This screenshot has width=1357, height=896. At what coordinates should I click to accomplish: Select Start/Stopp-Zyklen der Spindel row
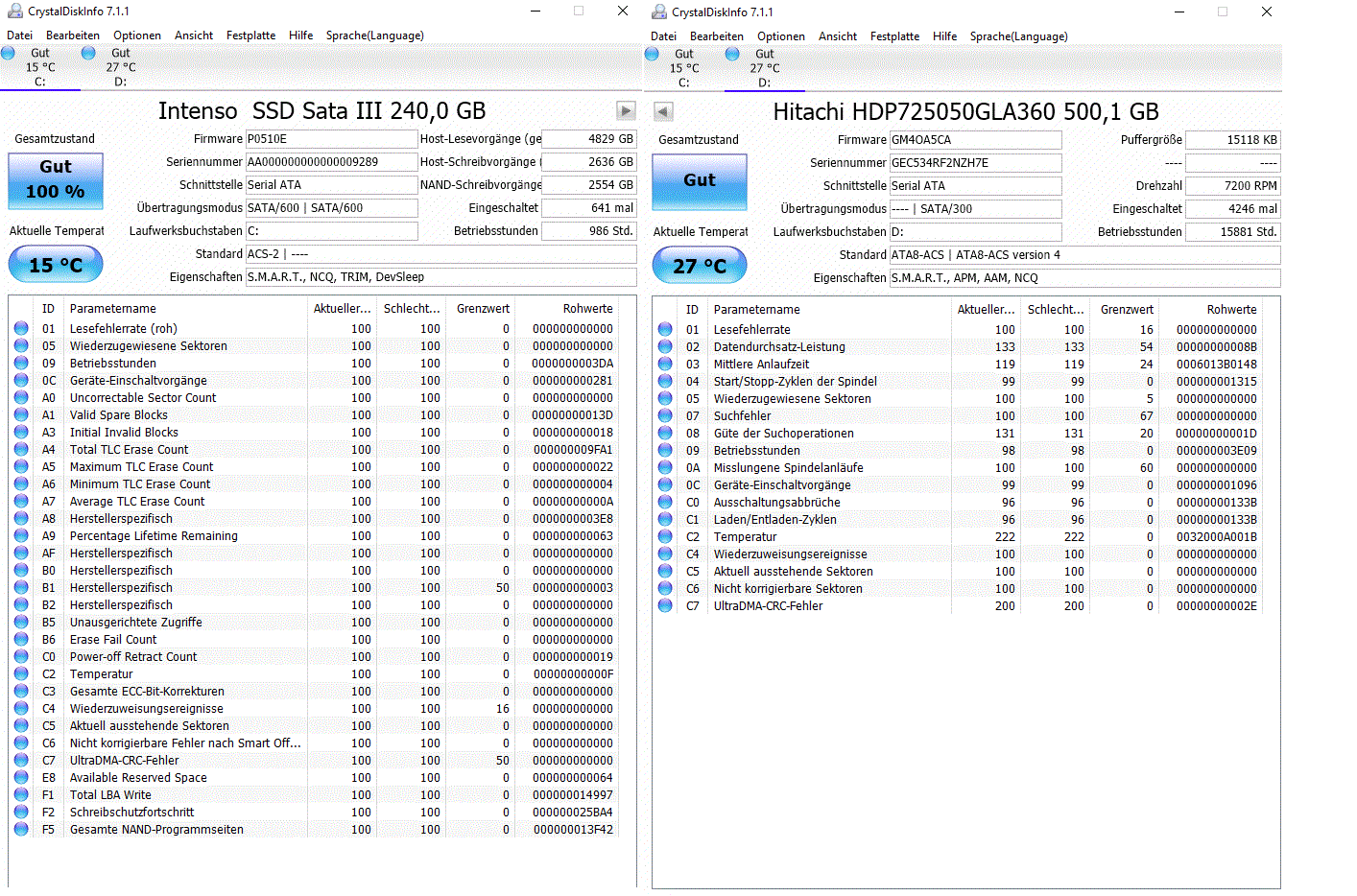coord(958,382)
